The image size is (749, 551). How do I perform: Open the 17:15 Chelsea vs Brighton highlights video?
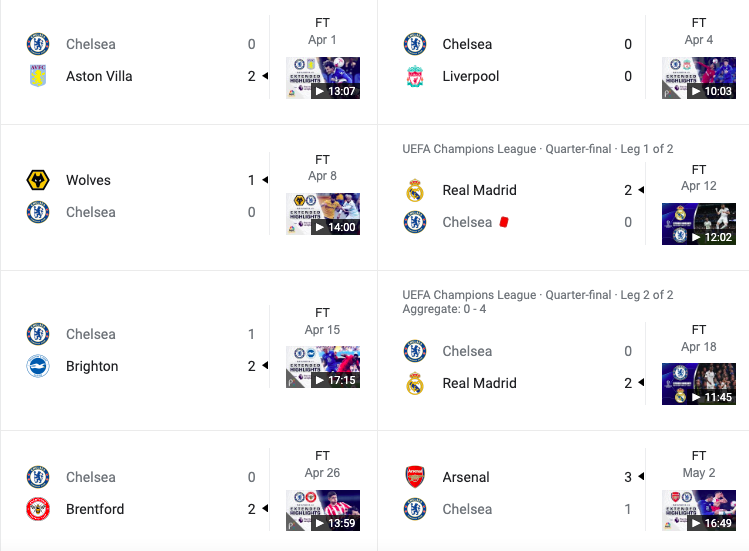323,367
